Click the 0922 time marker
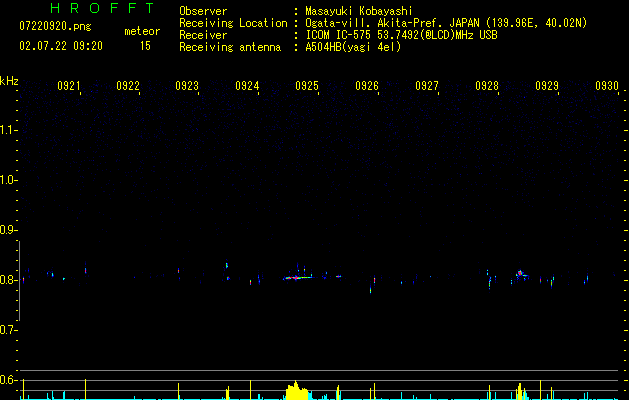This screenshot has width=629, height=400. click(128, 86)
